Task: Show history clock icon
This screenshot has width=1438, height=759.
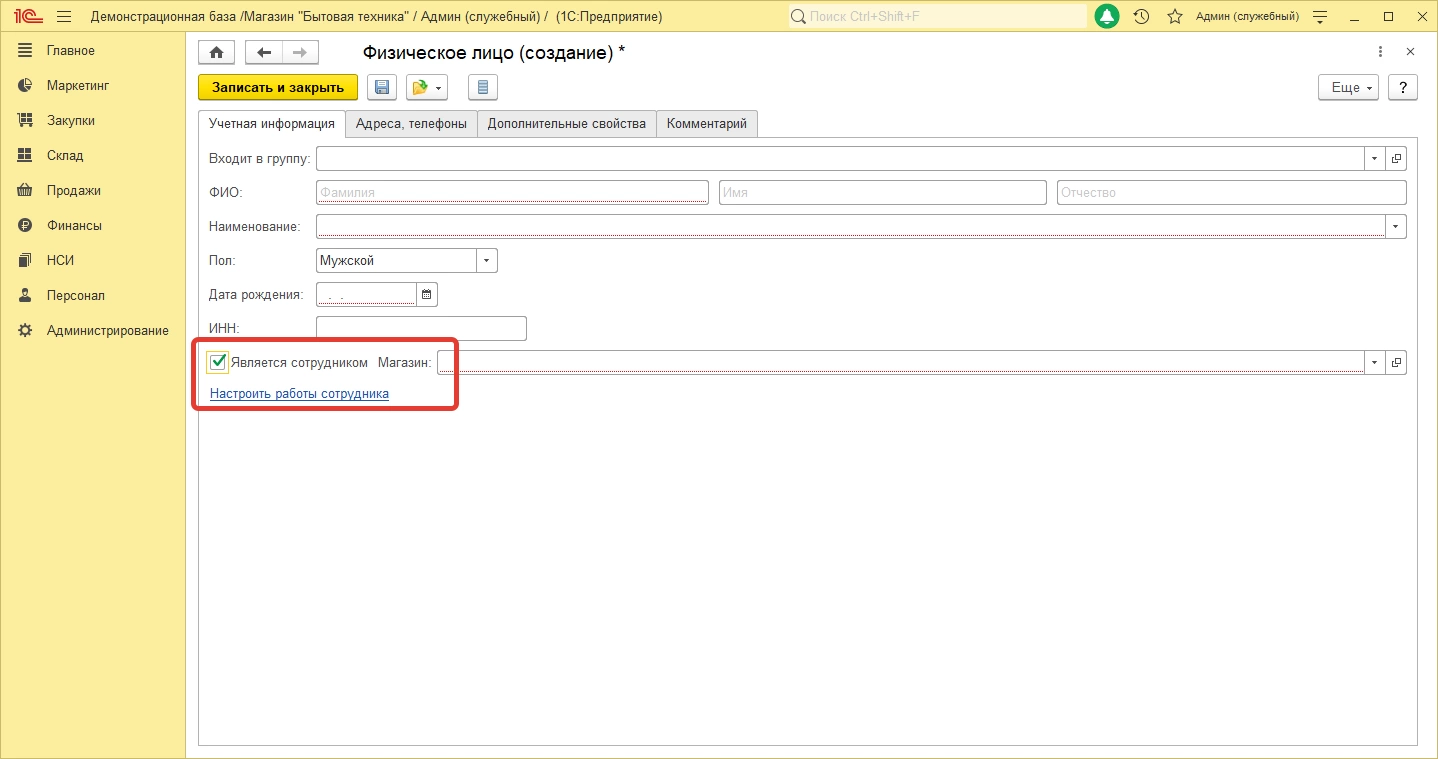Action: pyautogui.click(x=1141, y=17)
